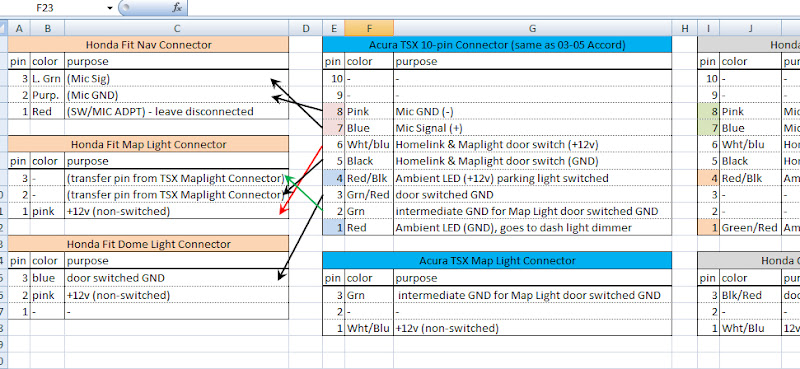This screenshot has height=369, width=800.
Task: Select column H header
Action: [x=685, y=29]
